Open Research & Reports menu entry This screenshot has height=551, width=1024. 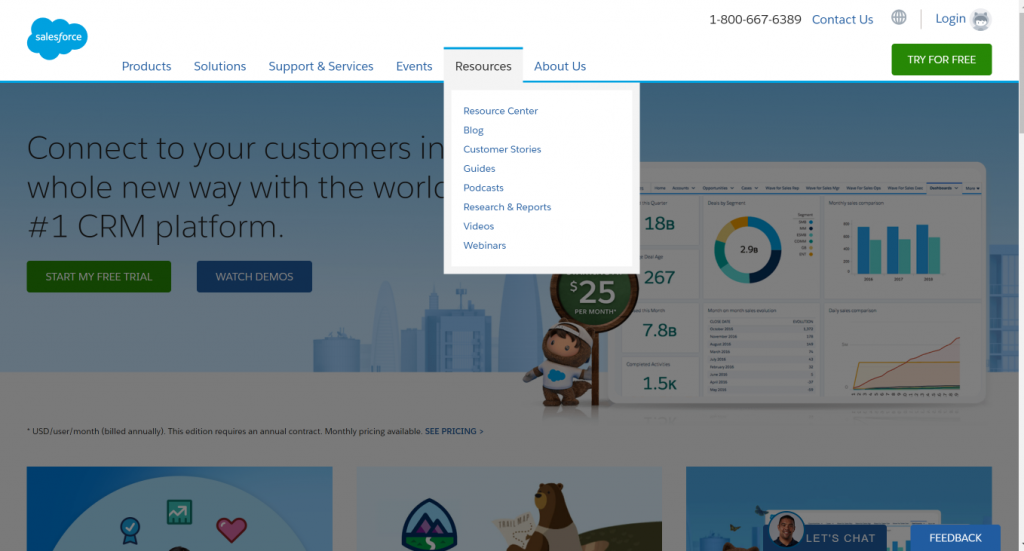[507, 207]
